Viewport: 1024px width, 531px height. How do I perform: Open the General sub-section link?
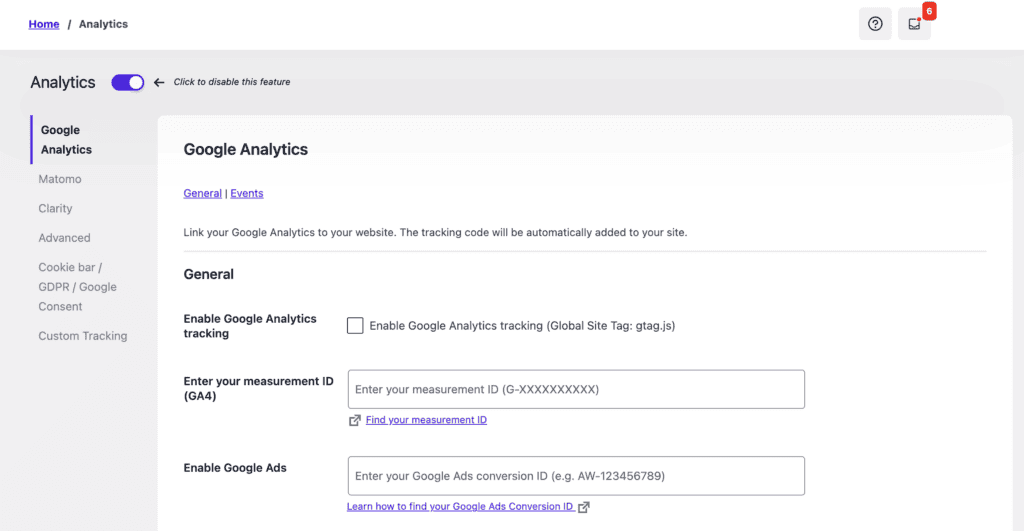202,193
